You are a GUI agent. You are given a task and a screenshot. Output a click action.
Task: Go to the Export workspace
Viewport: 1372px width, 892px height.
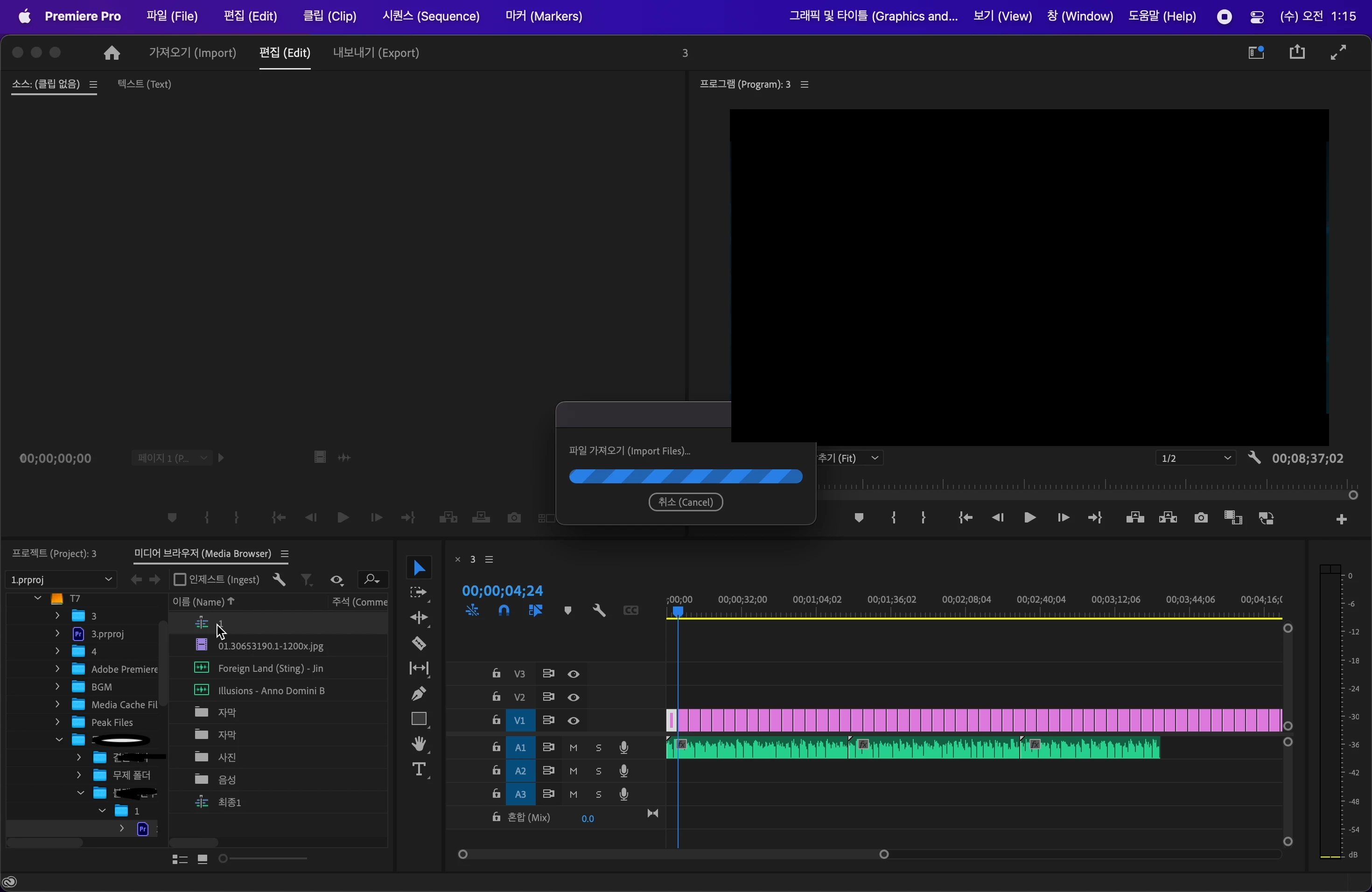(376, 53)
